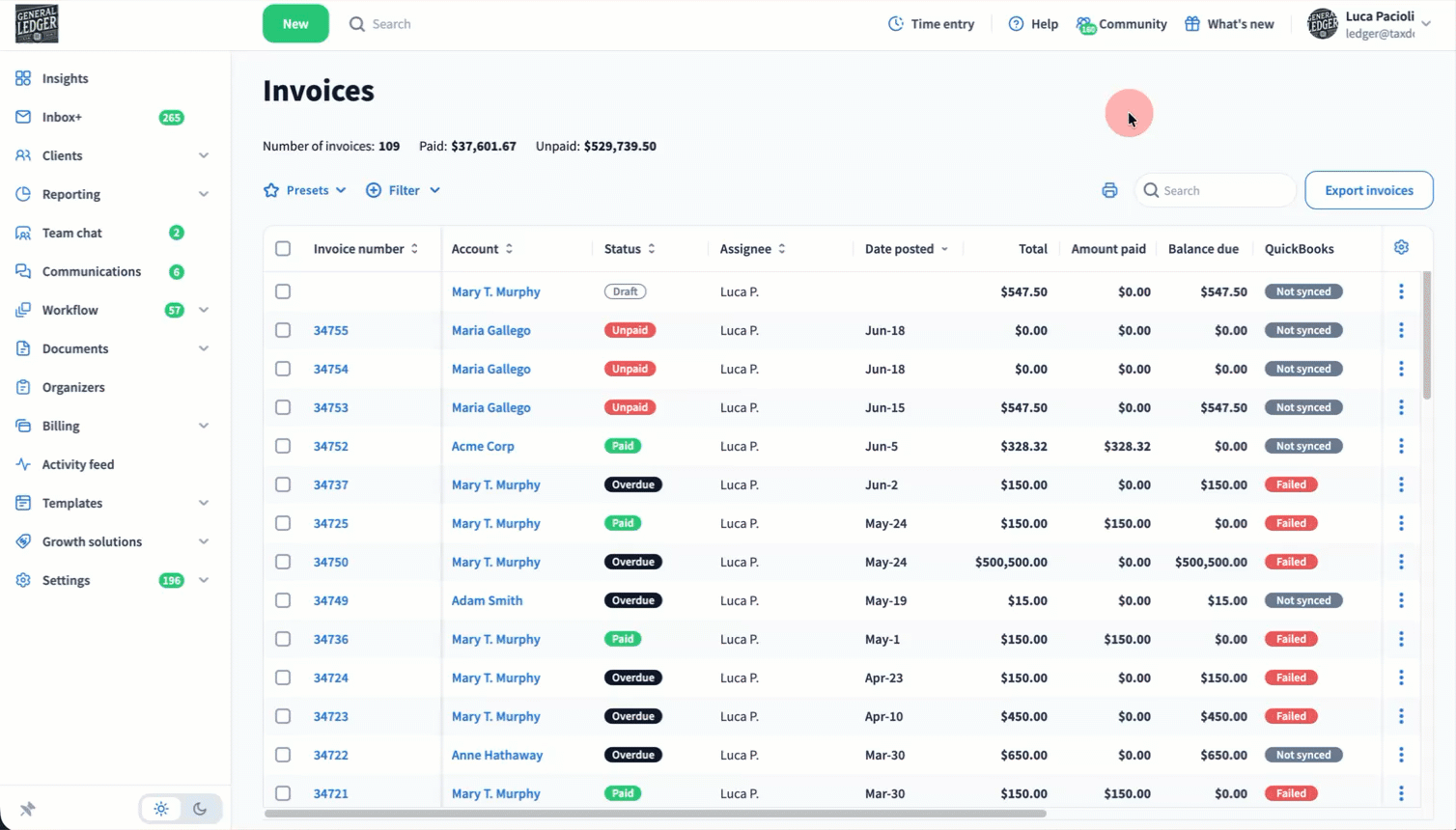The height and width of the screenshot is (830, 1456).
Task: Open the Acme Corp account link
Action: (483, 446)
